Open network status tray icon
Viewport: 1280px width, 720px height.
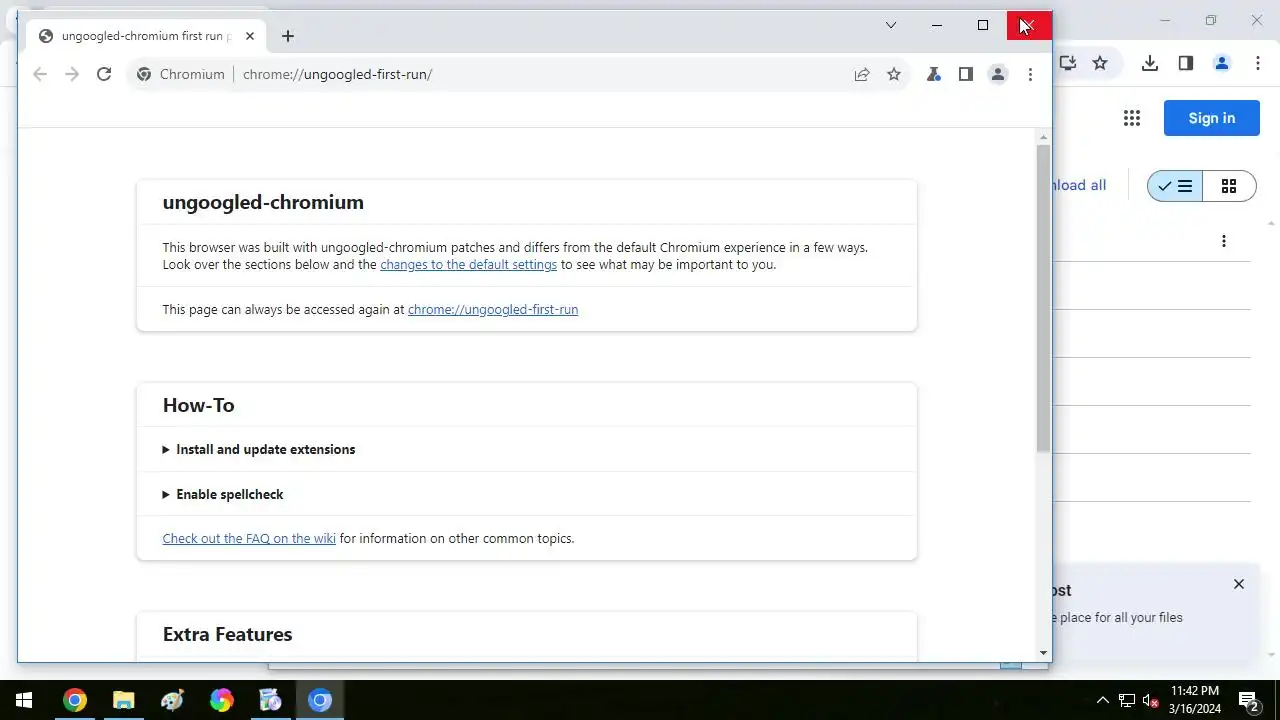pyautogui.click(x=1127, y=700)
